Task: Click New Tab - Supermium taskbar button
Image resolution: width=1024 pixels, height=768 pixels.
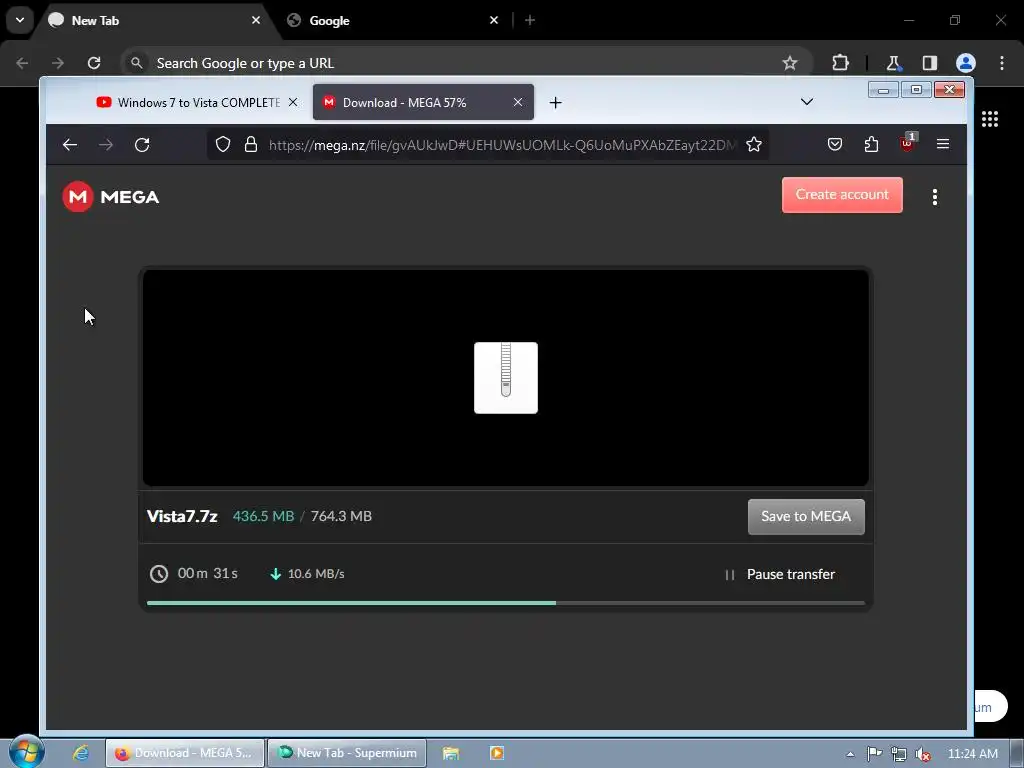Action: coord(347,753)
